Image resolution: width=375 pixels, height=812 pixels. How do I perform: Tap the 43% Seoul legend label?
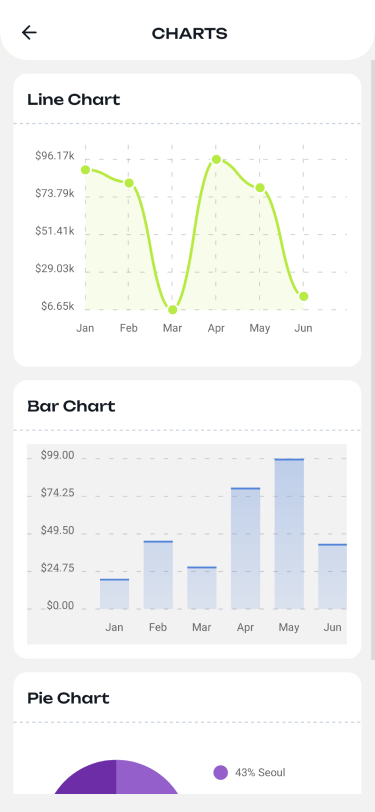pyautogui.click(x=260, y=773)
